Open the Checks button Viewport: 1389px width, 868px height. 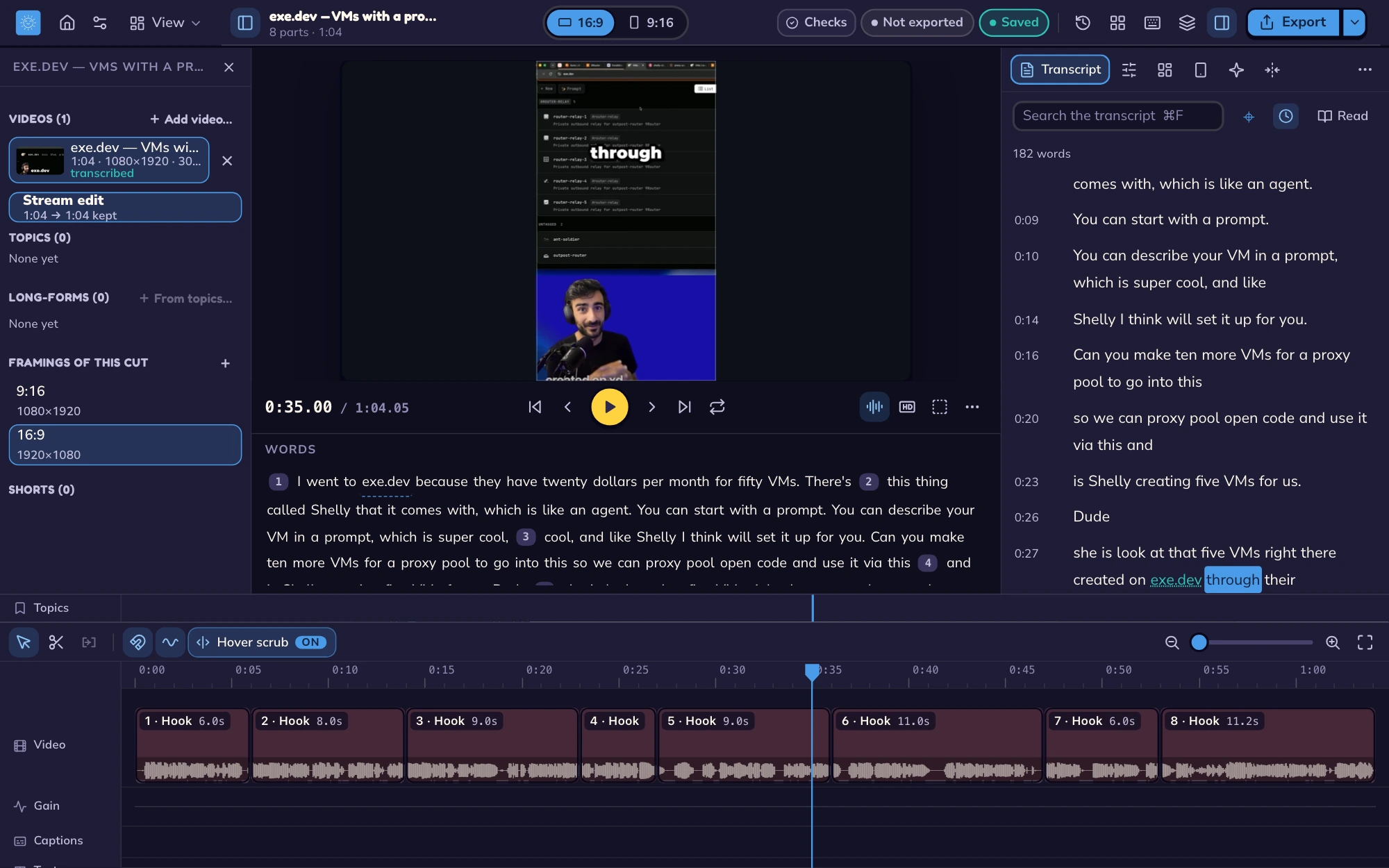[x=816, y=22]
